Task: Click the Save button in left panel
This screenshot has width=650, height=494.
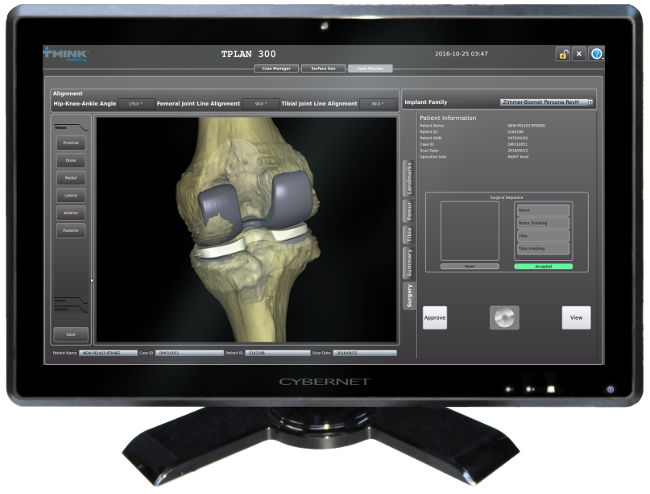Action: coord(71,334)
